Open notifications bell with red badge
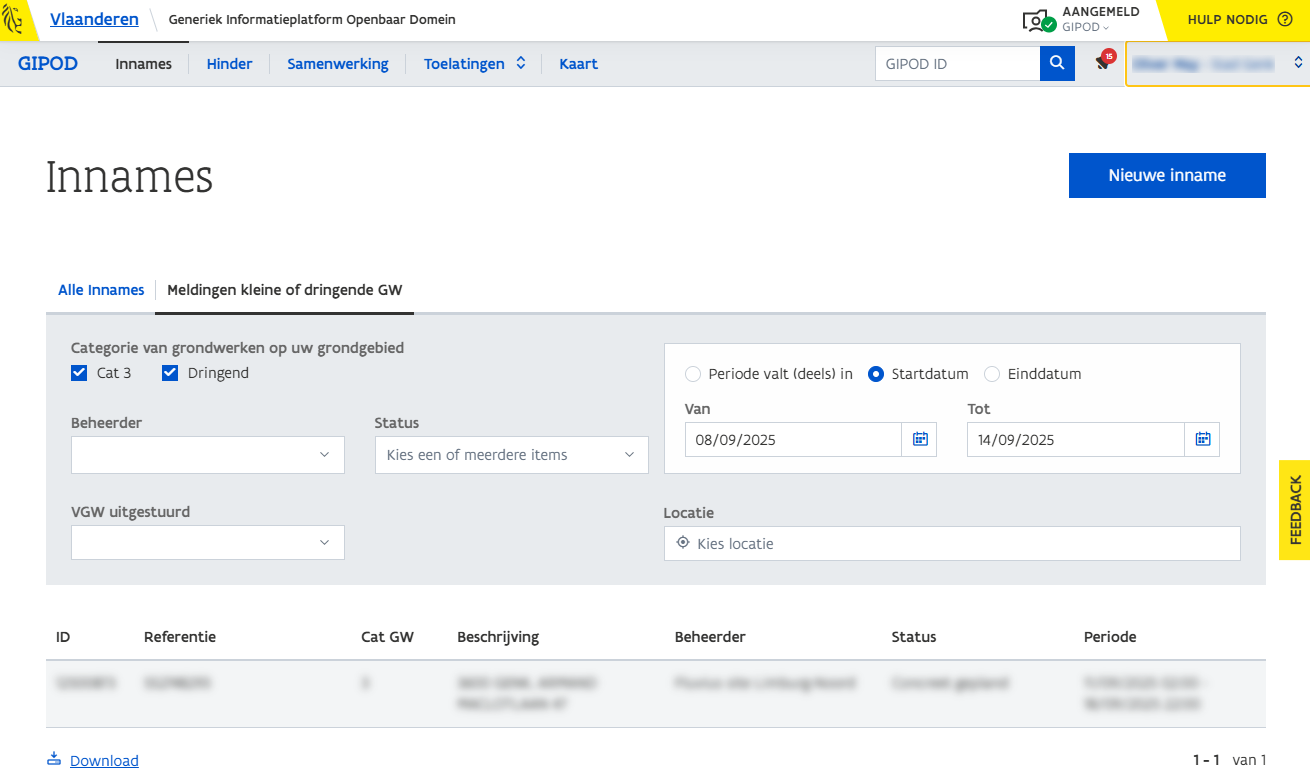This screenshot has width=1310, height=780. [x=1103, y=63]
